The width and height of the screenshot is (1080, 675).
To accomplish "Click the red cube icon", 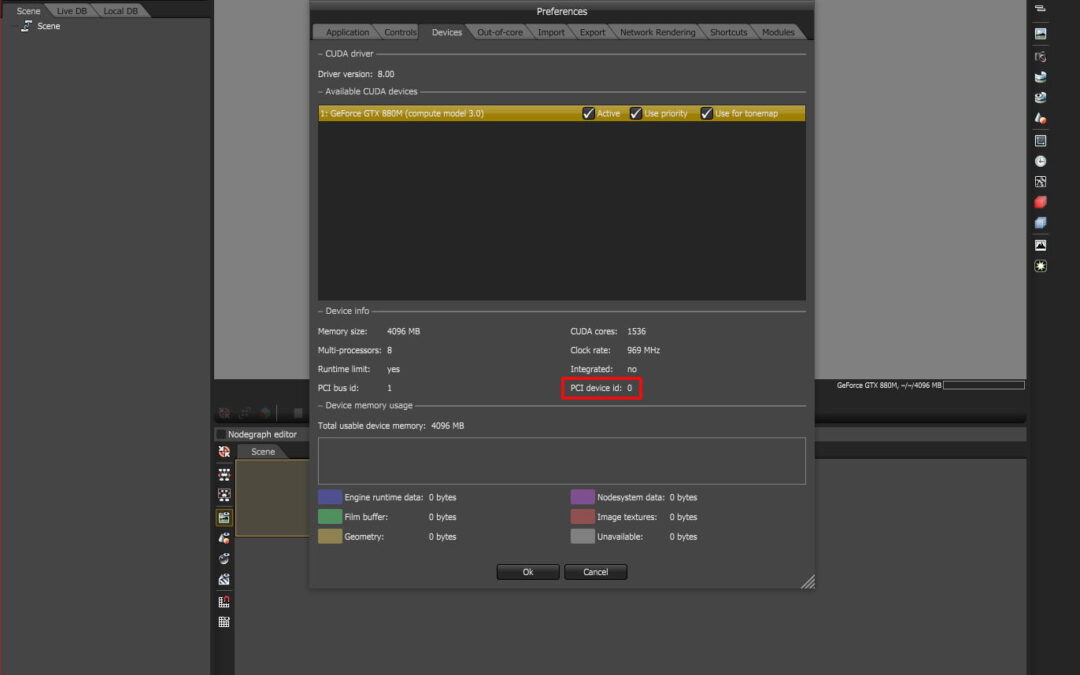I will pyautogui.click(x=1040, y=202).
